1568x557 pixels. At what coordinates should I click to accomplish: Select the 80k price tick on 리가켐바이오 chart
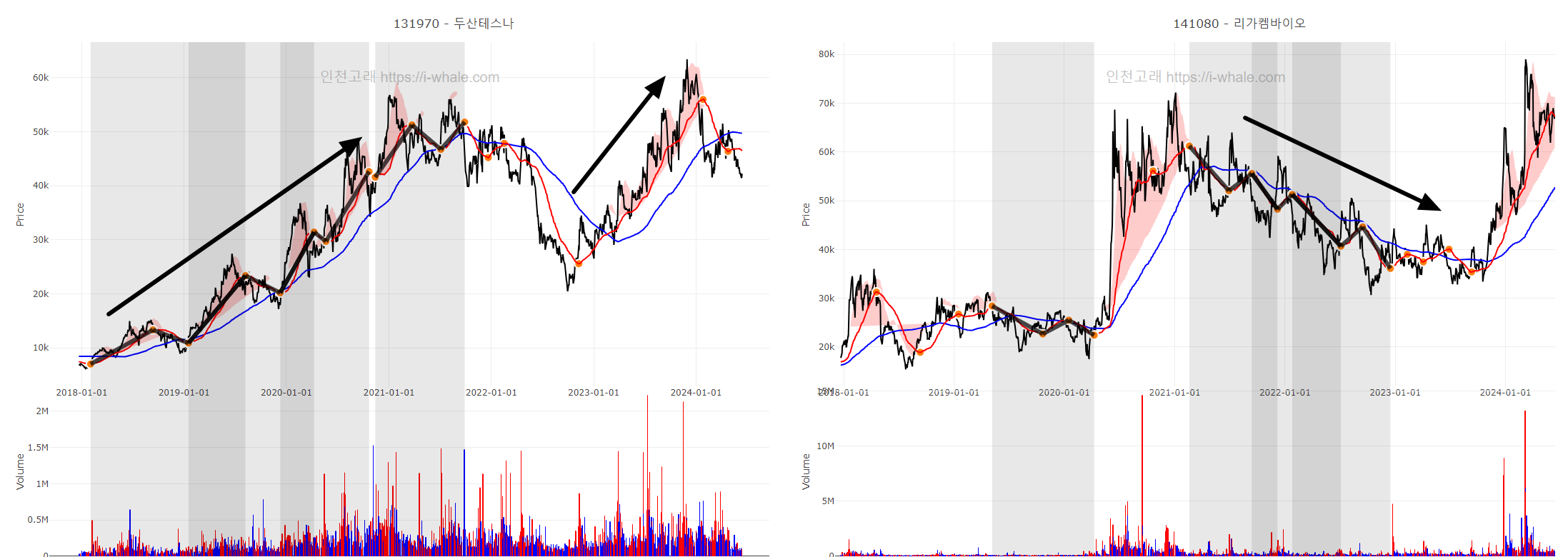[x=827, y=54]
